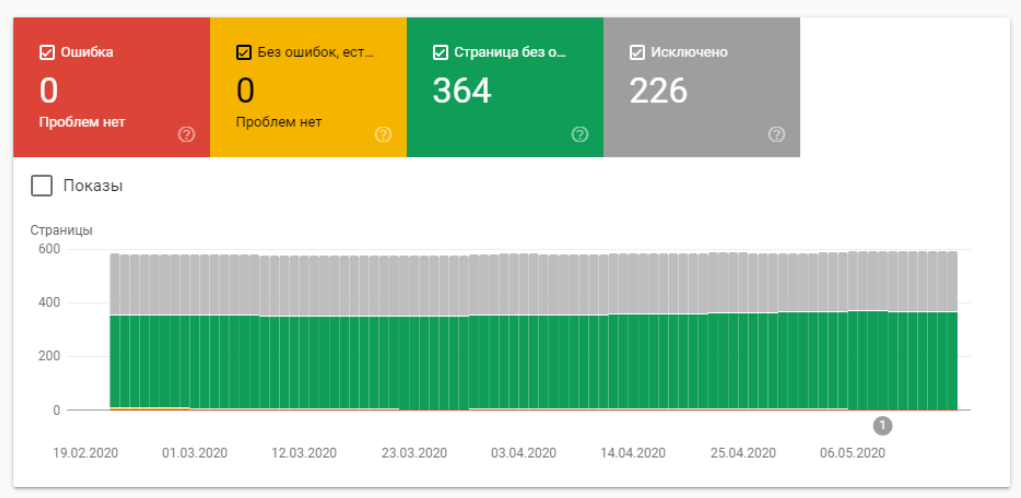Click the annotation marker numbered 1

(x=882, y=426)
